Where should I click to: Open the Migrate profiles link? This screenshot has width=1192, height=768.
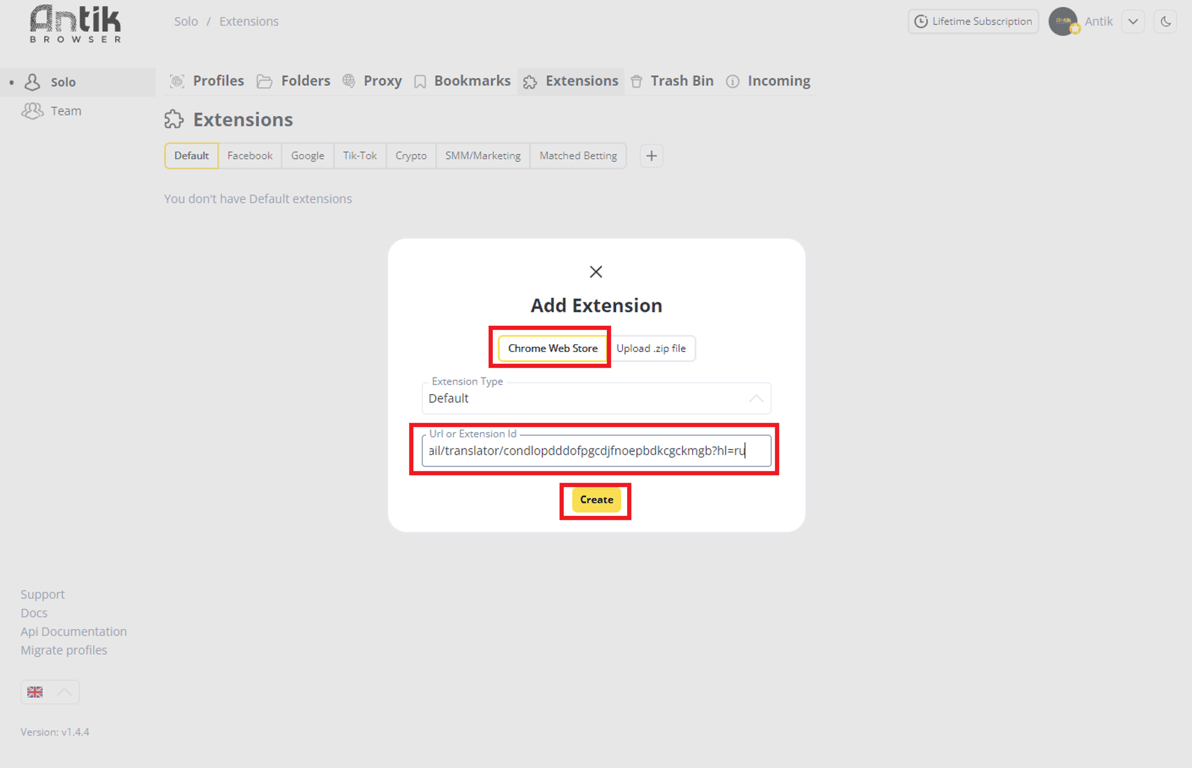(64, 650)
